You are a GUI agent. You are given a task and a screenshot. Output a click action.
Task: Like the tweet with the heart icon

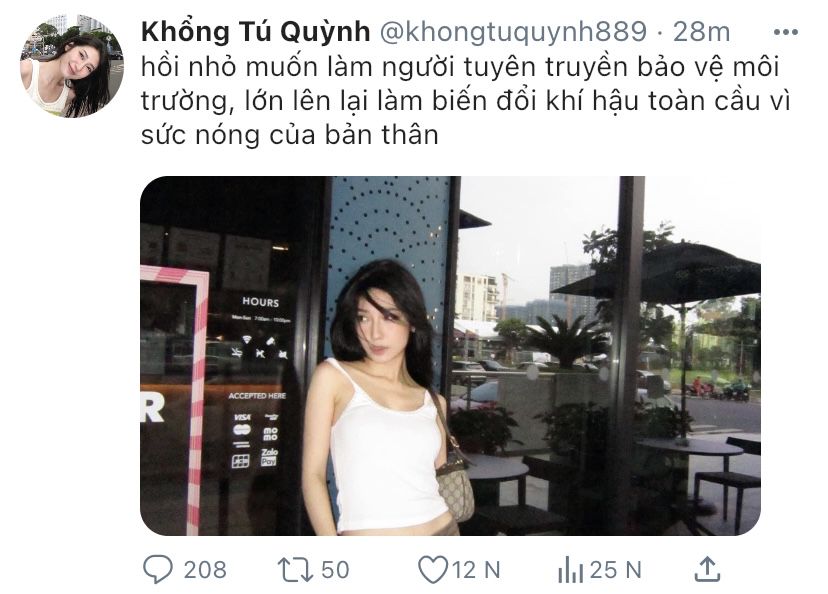pyautogui.click(x=432, y=570)
